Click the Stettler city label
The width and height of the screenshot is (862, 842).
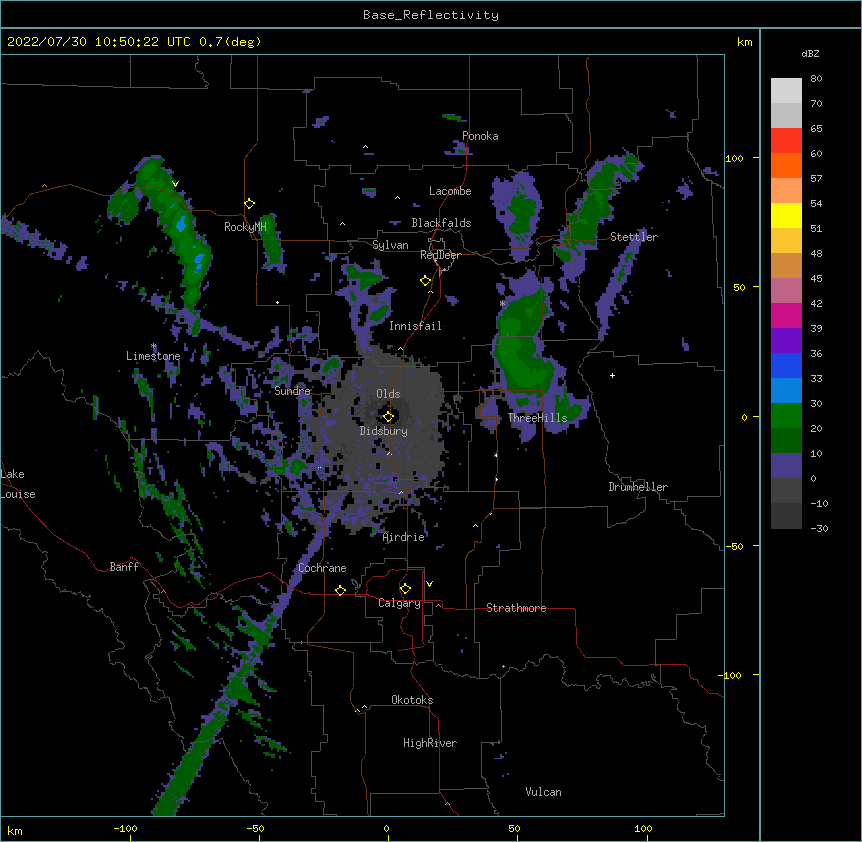pos(634,237)
